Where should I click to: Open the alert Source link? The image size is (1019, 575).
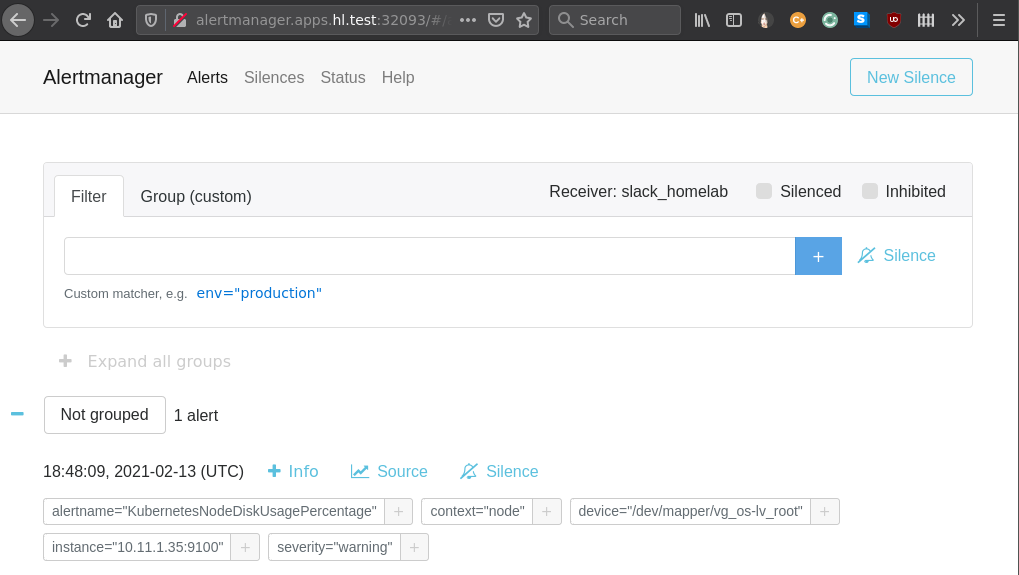[389, 471]
